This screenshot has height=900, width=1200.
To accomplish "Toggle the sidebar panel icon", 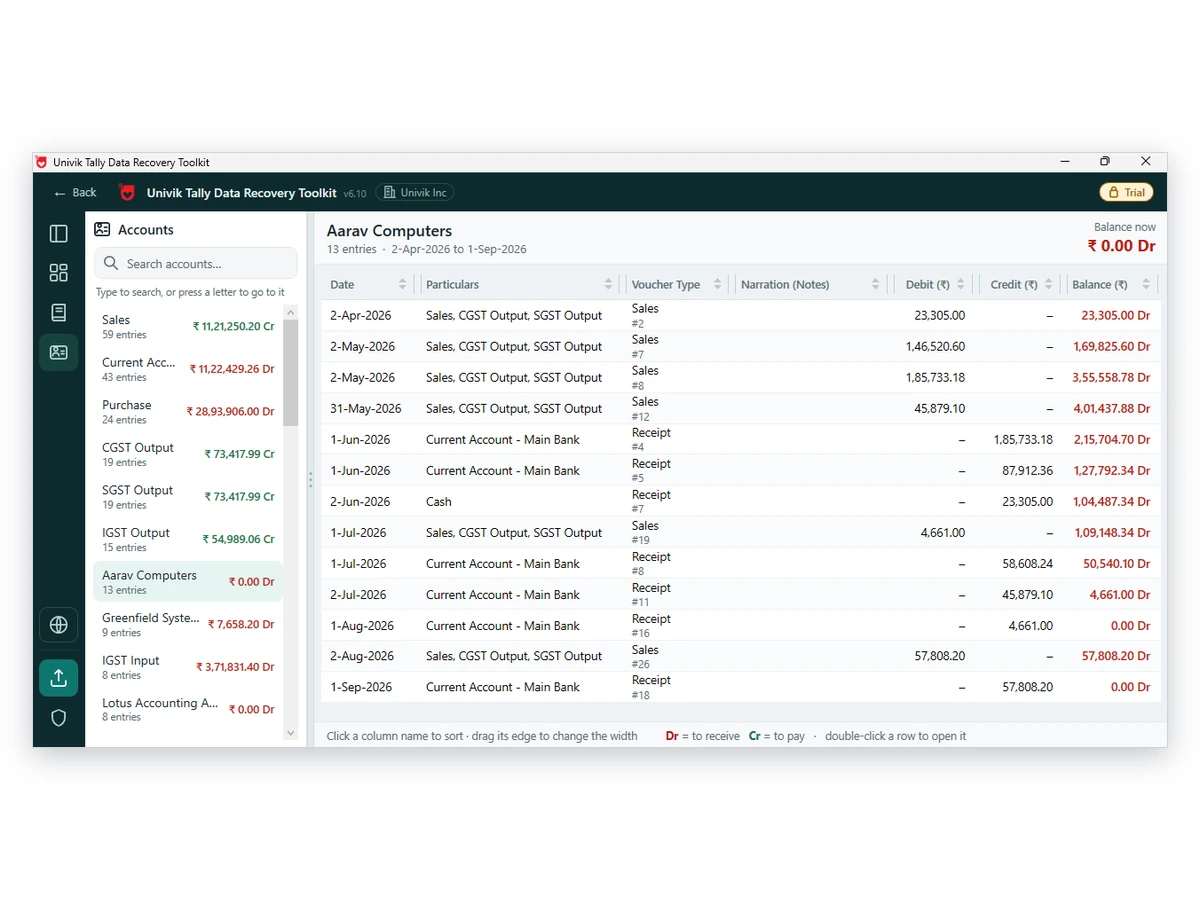I will pyautogui.click(x=59, y=234).
